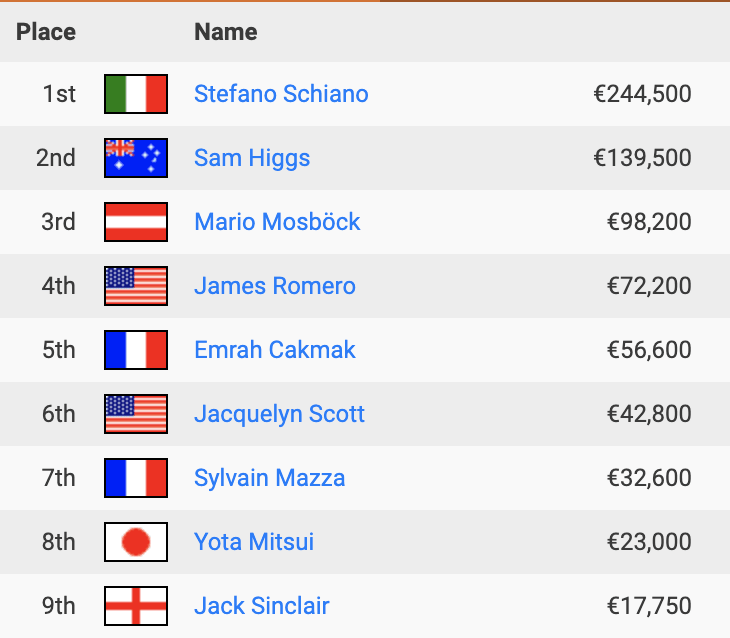Click the Place column header
Screen dimensions: 730x638
(x=46, y=32)
